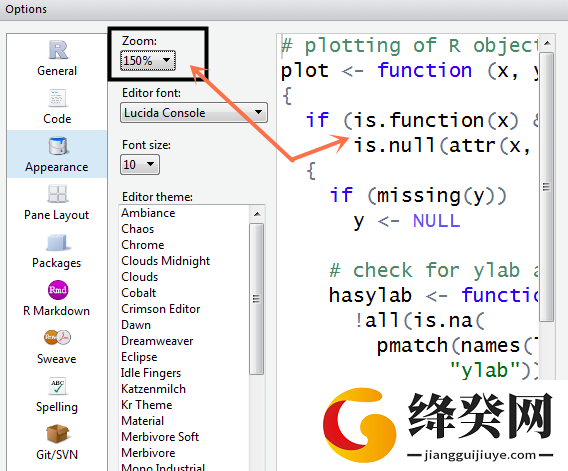Viewport: 568px width, 471px height.
Task: Open the Sweave PDF icon
Action: point(57,337)
